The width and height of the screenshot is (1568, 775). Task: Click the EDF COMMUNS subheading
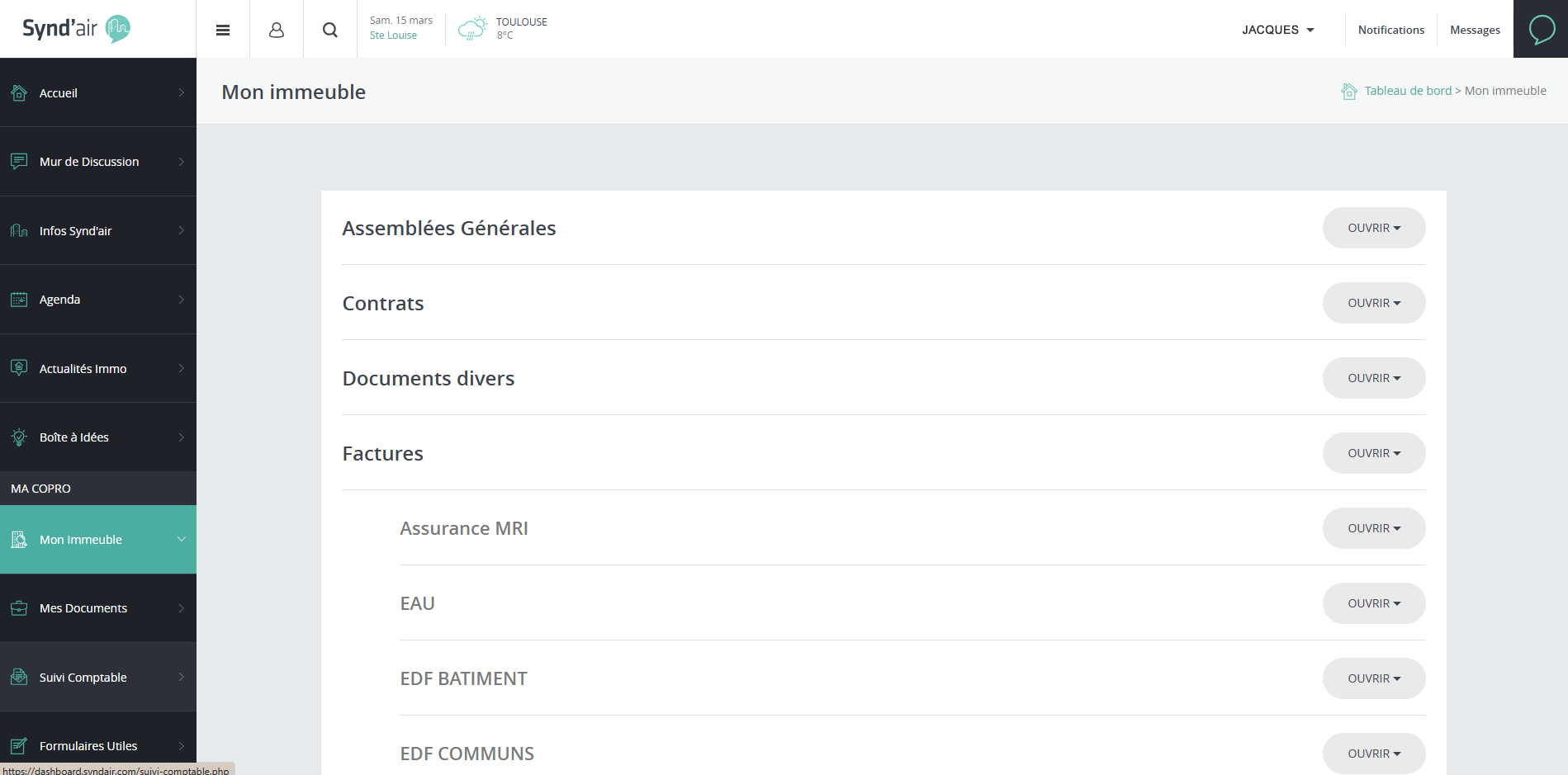[467, 754]
